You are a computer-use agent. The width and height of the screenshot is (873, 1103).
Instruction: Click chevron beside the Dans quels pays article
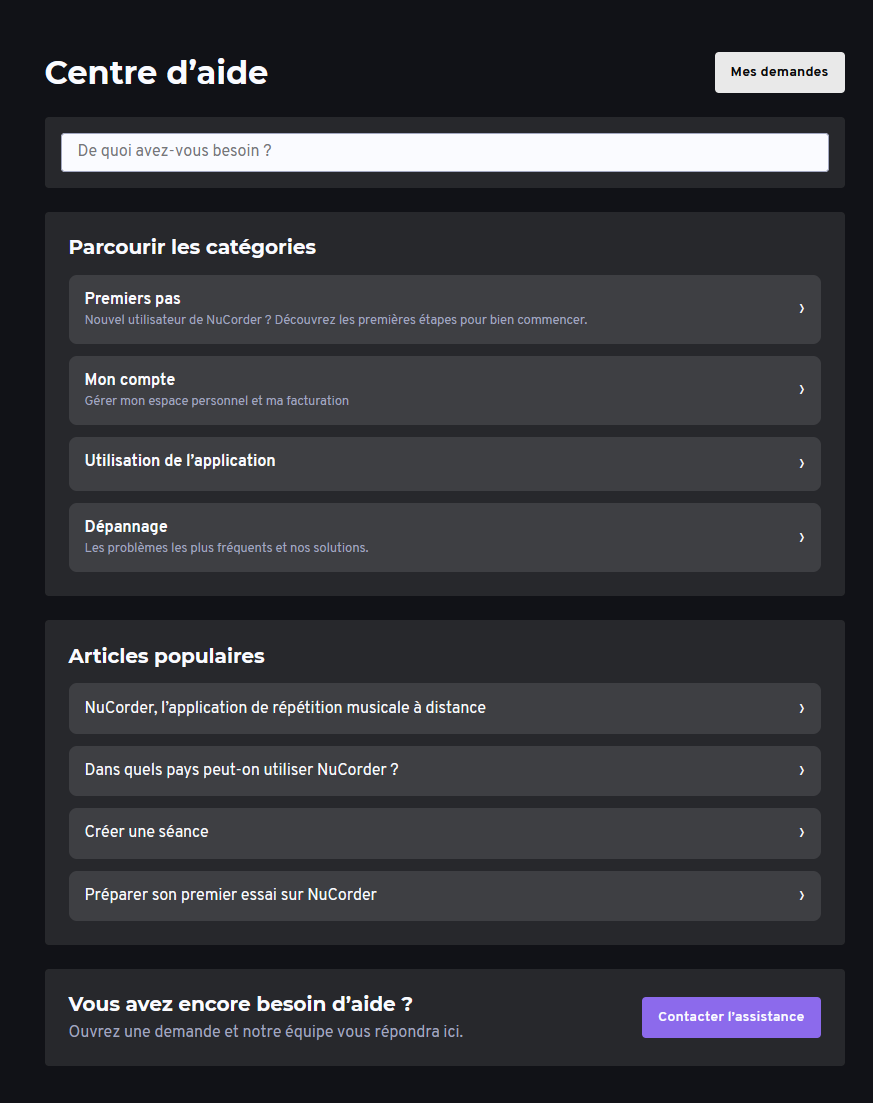click(801, 770)
